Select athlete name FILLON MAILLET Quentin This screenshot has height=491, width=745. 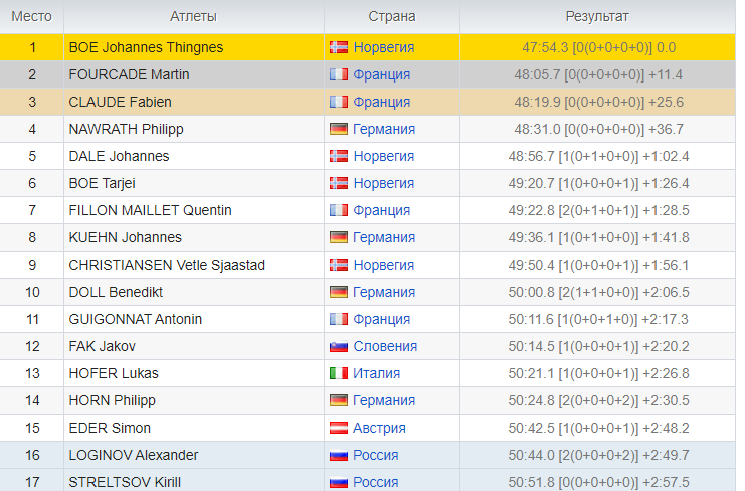(150, 210)
